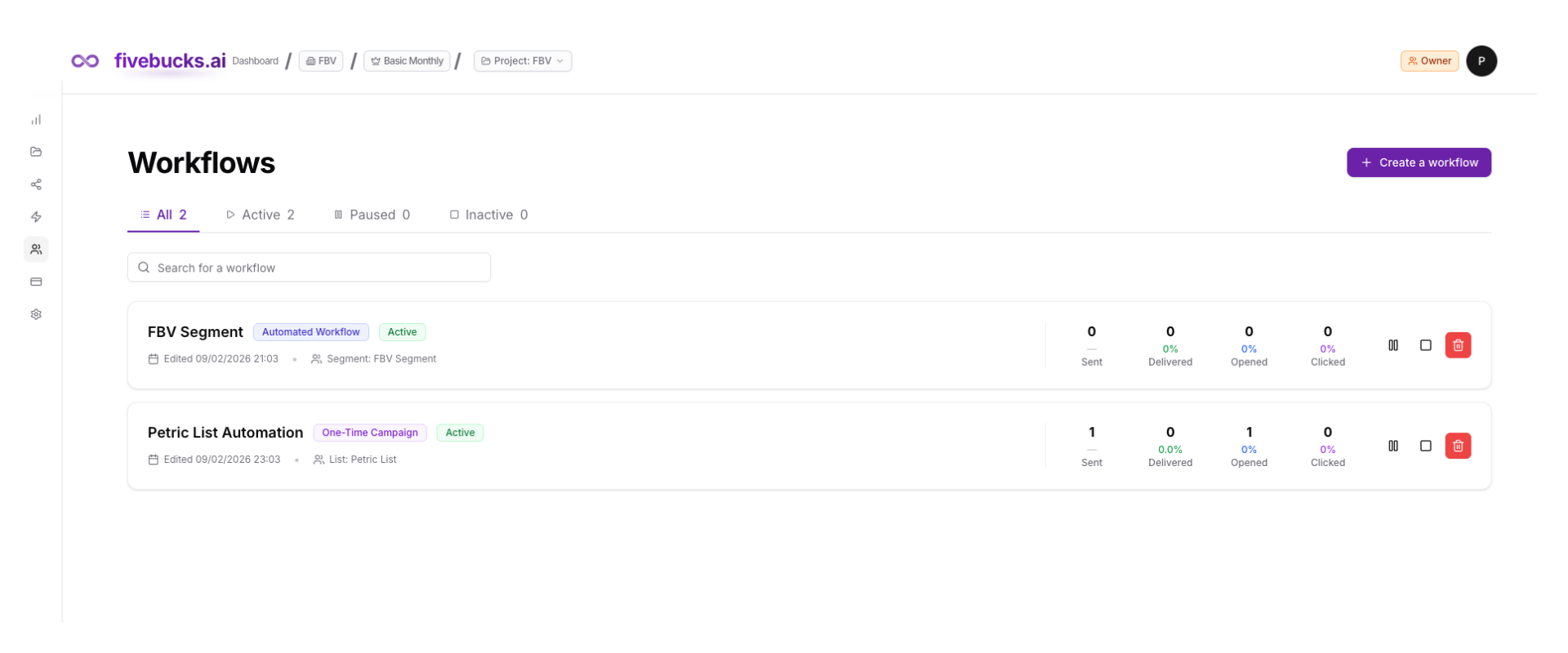
Task: Open the billing card sidebar icon
Action: point(36,282)
